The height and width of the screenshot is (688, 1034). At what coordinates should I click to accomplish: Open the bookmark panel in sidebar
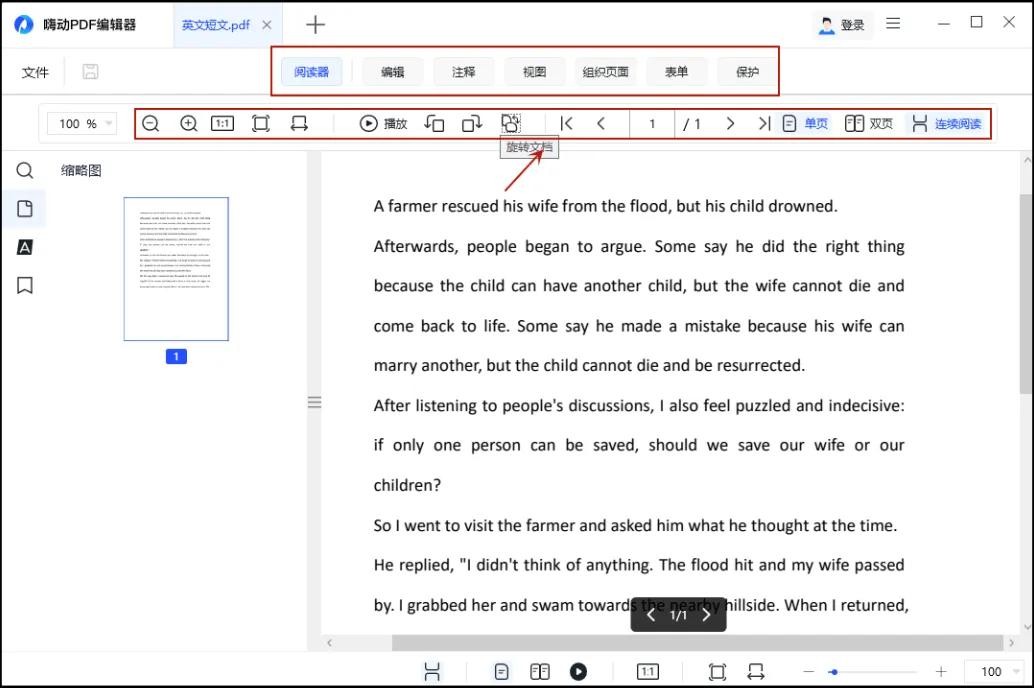(25, 285)
